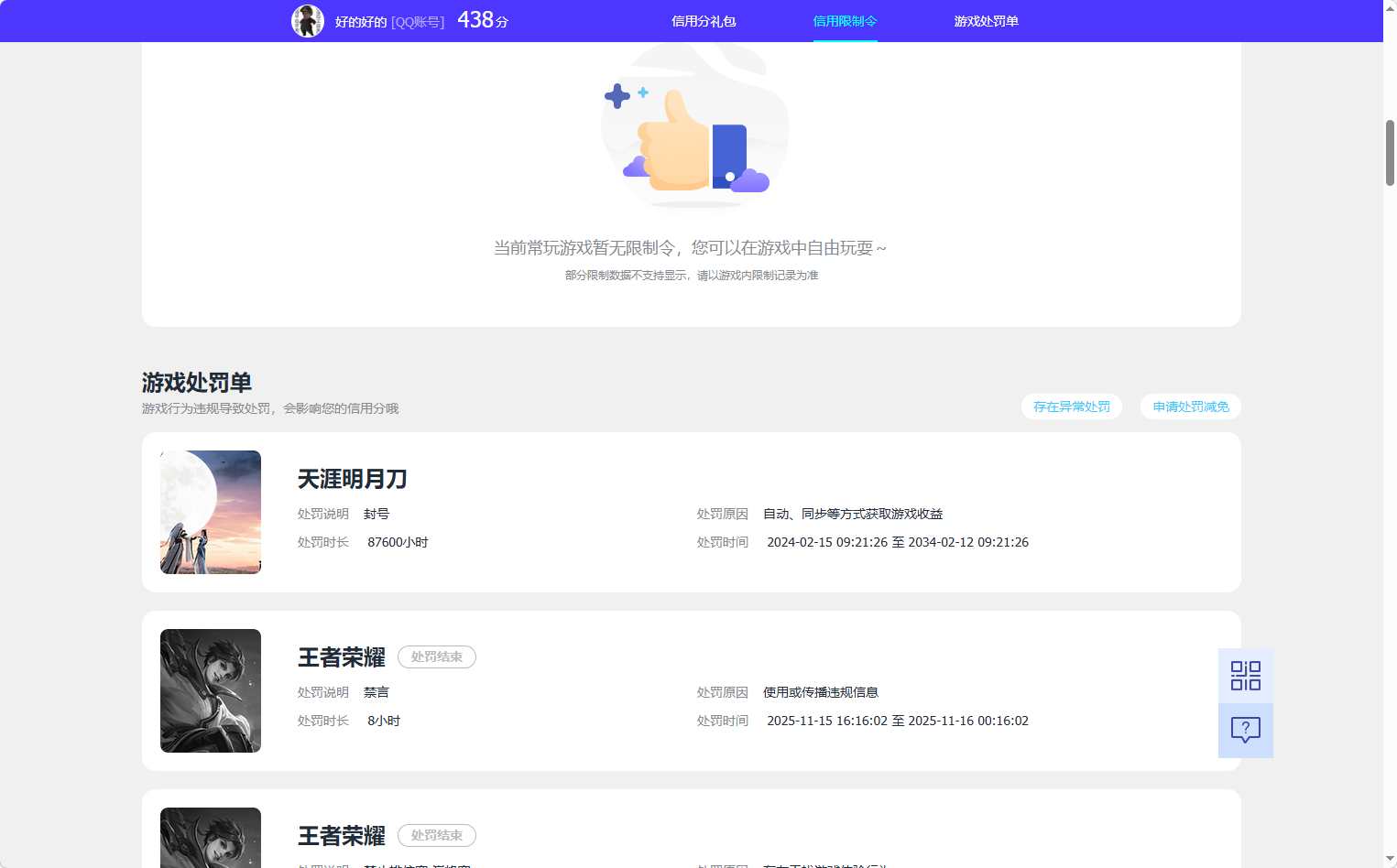Open the 天涯明月刀 game thumbnail

pos(210,512)
